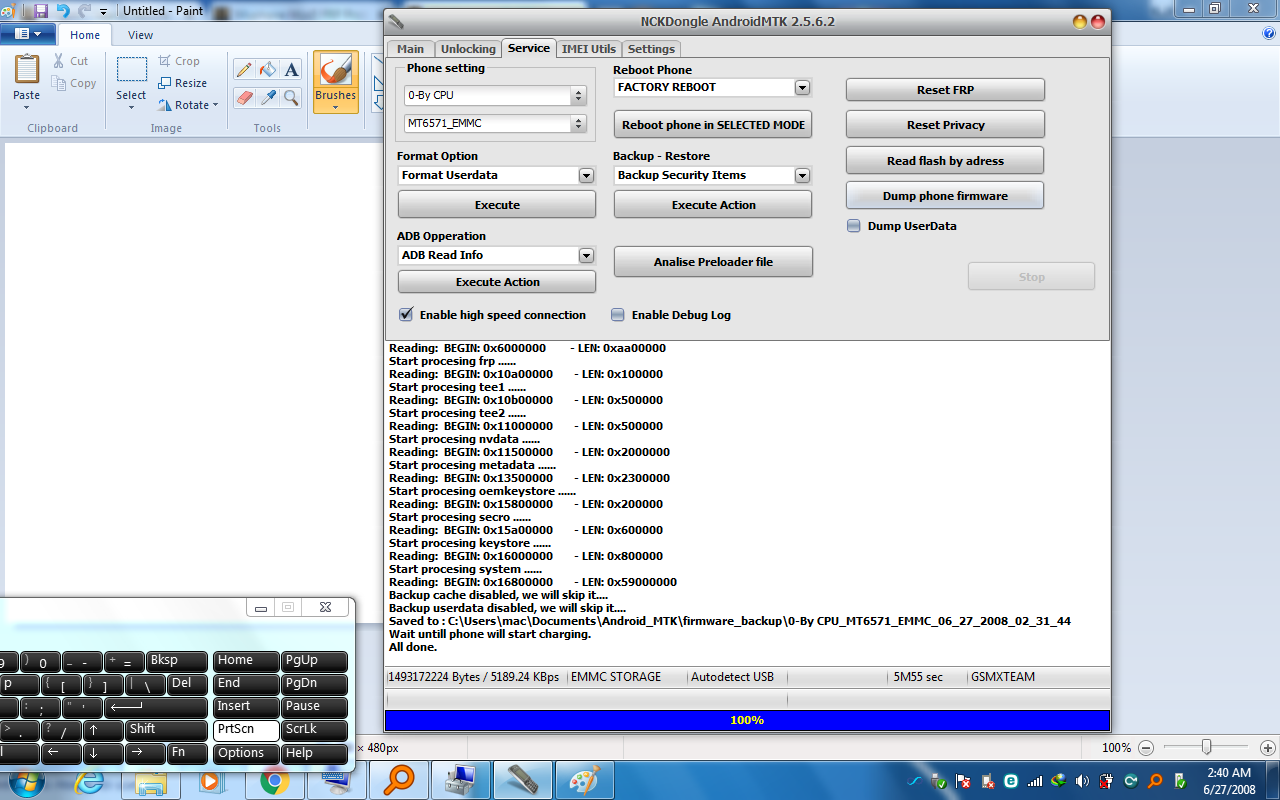
Task: Click Paint zoom in plus button
Action: click(x=1268, y=748)
